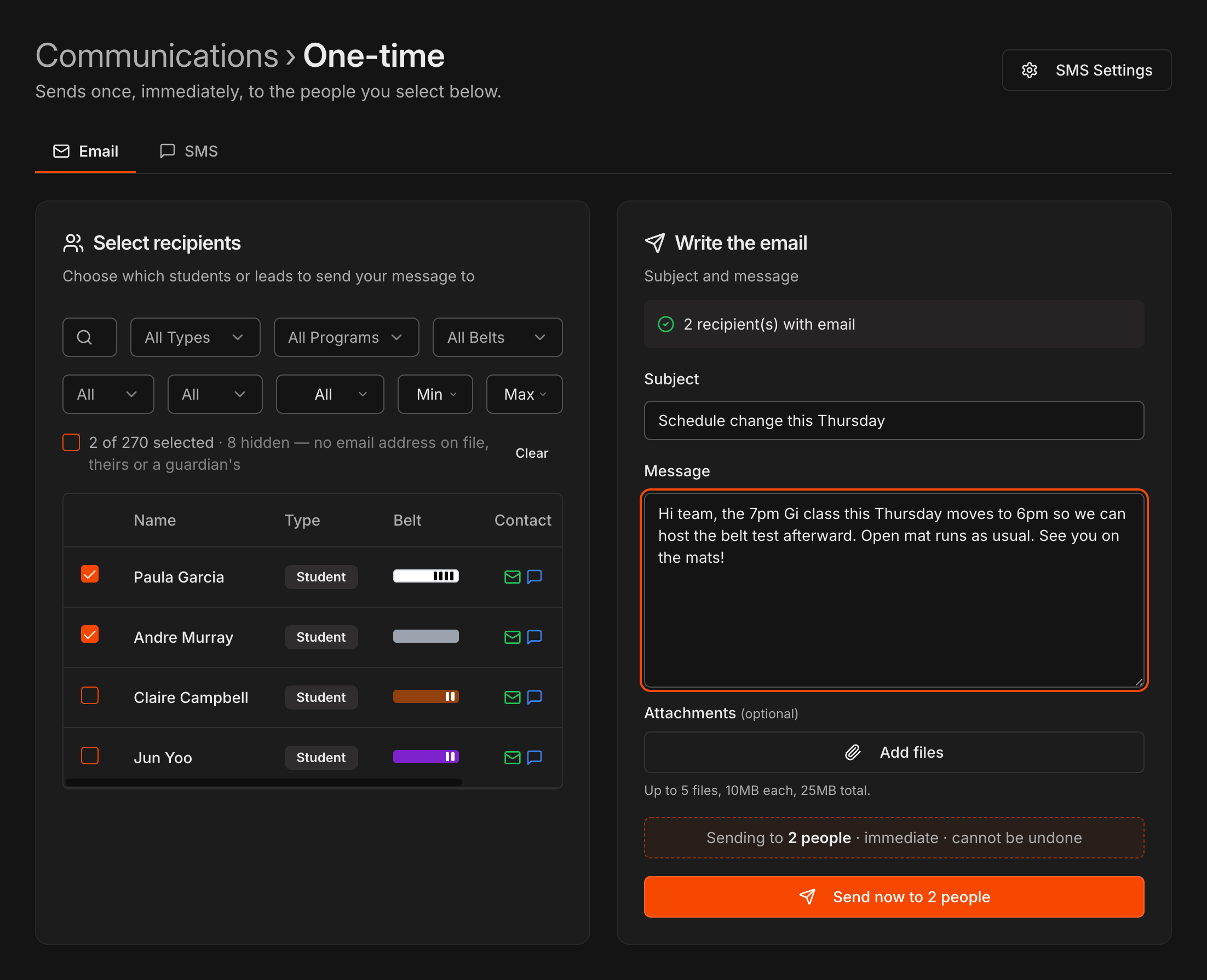Click green check icon in recipients banner
This screenshot has width=1207, height=980.
click(x=666, y=324)
